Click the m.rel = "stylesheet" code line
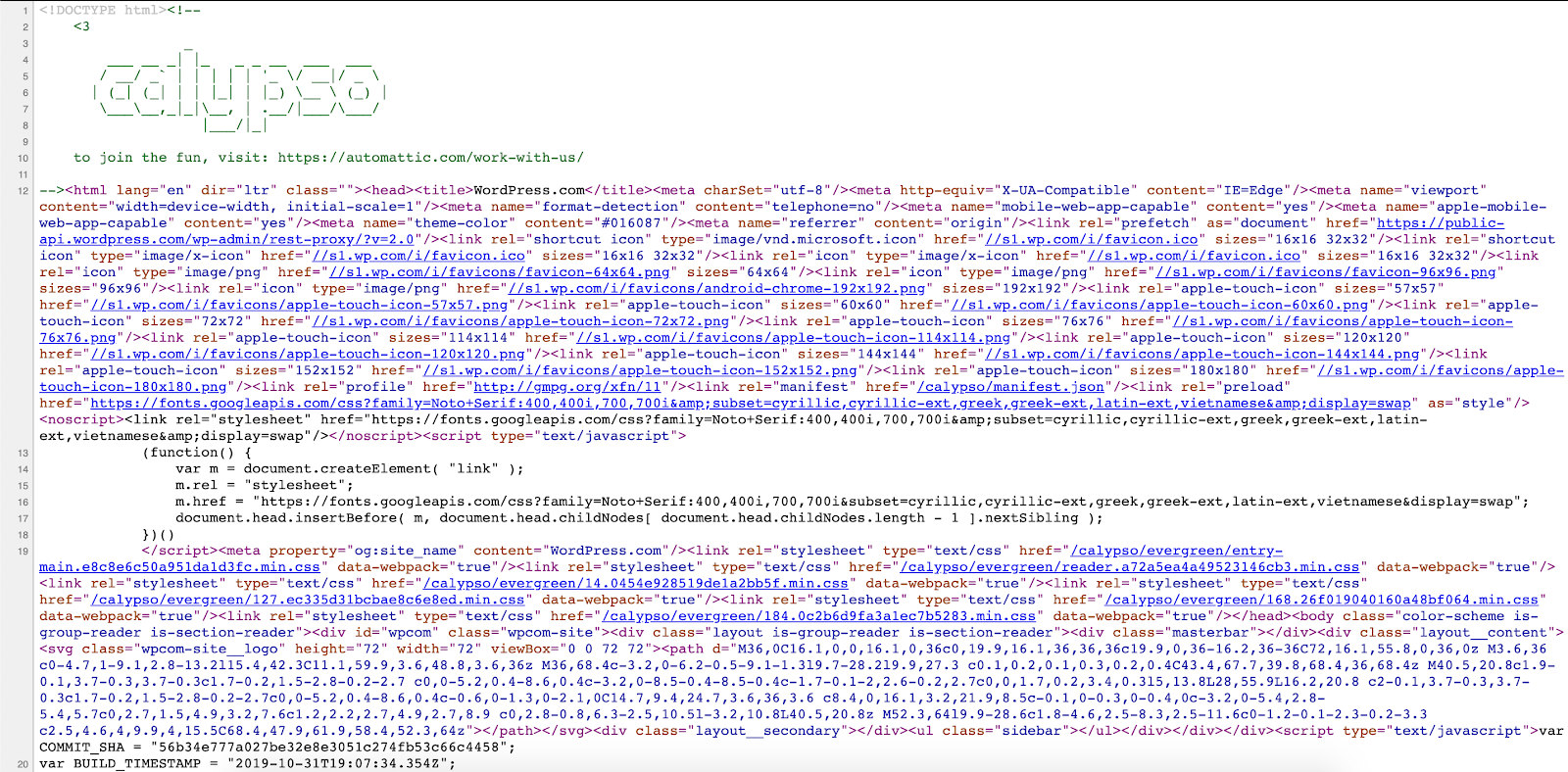 pyautogui.click(x=265, y=485)
